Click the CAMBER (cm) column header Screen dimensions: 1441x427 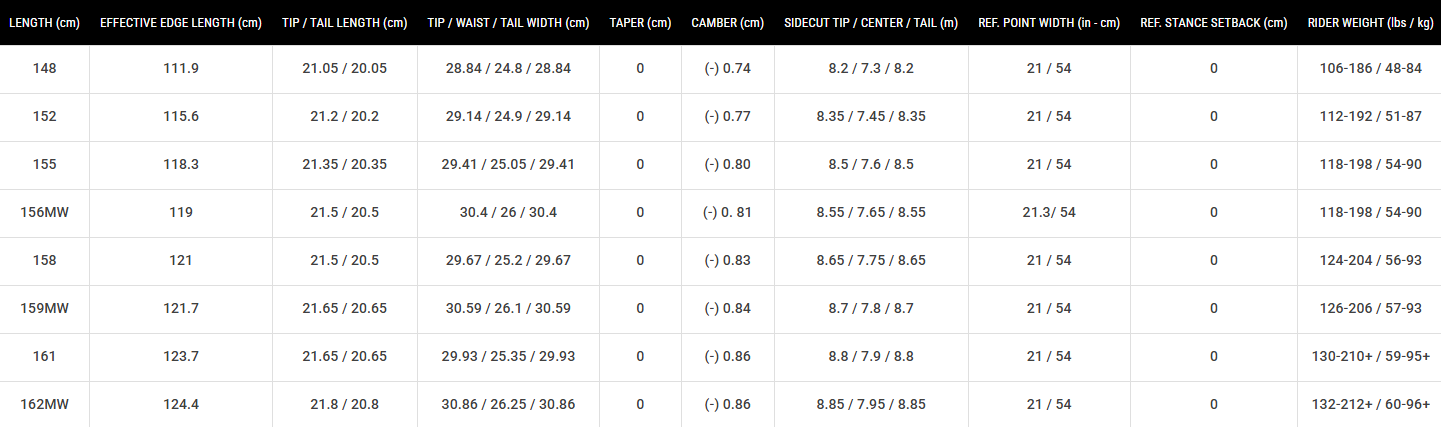pyautogui.click(x=727, y=23)
